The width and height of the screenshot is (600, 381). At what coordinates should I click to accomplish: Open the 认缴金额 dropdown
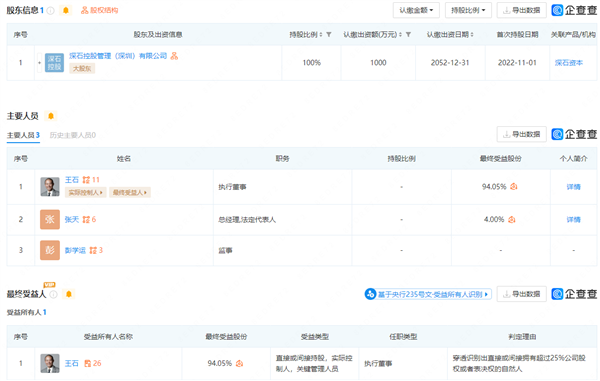point(416,10)
